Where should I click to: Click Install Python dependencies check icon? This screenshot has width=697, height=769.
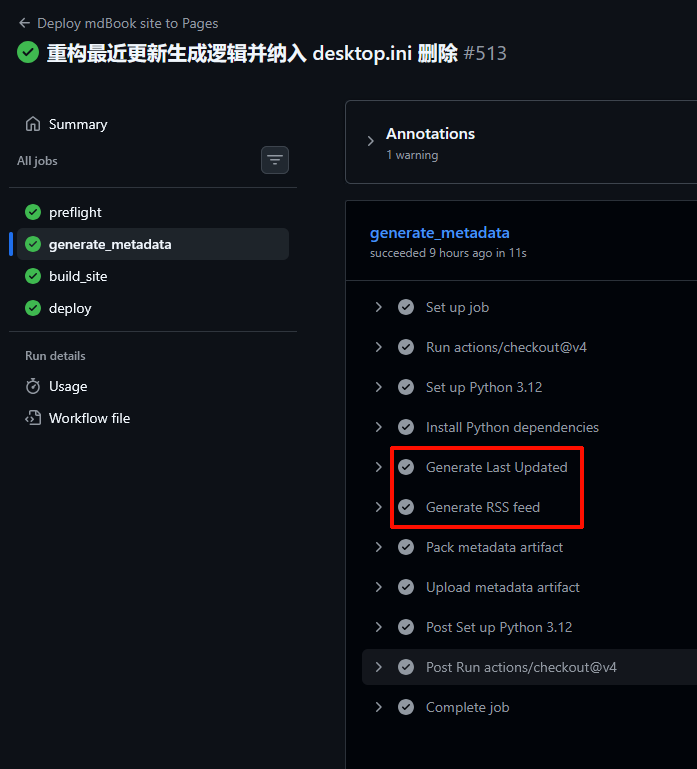pyautogui.click(x=406, y=427)
